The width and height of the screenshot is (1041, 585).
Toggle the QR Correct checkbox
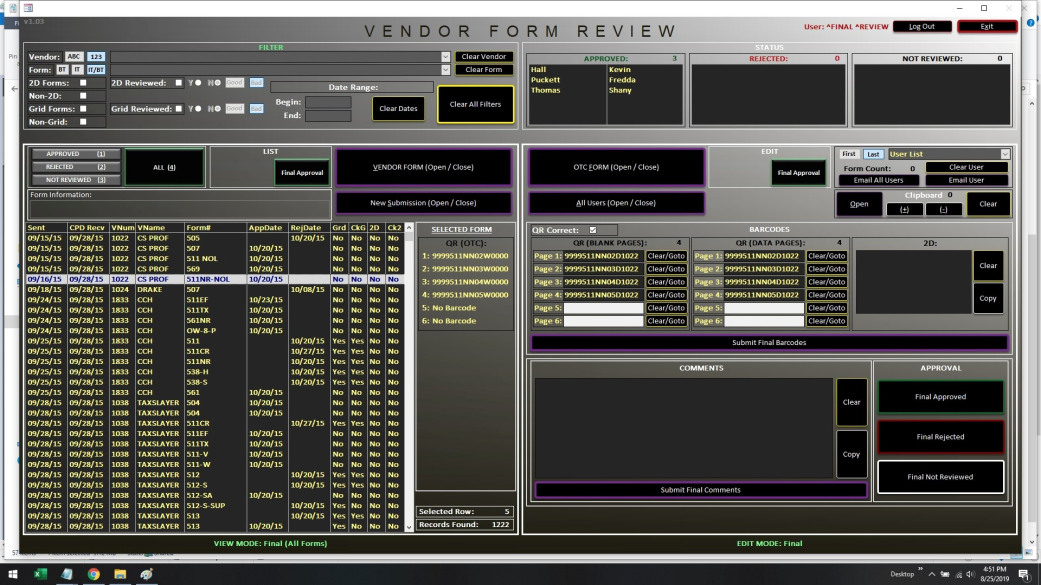coord(594,230)
